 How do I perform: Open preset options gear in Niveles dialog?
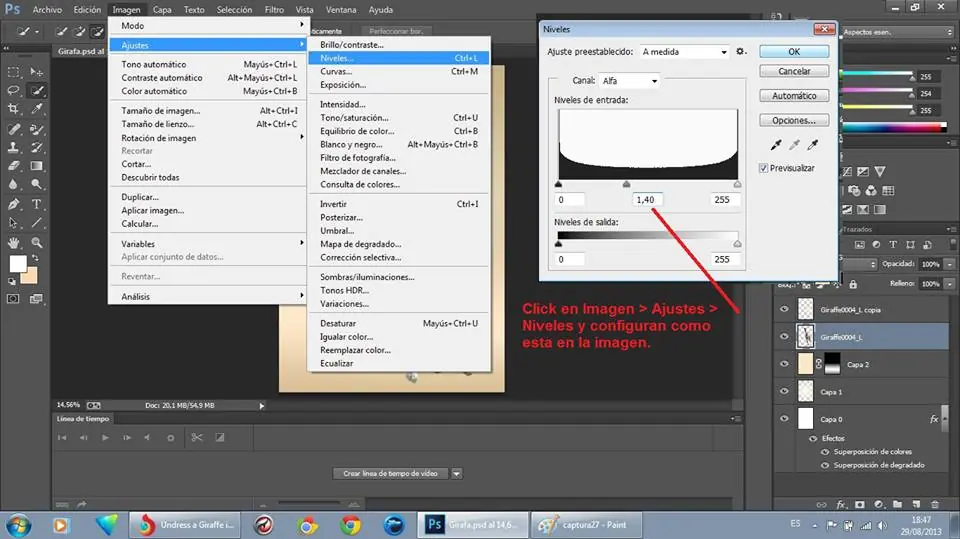741,51
